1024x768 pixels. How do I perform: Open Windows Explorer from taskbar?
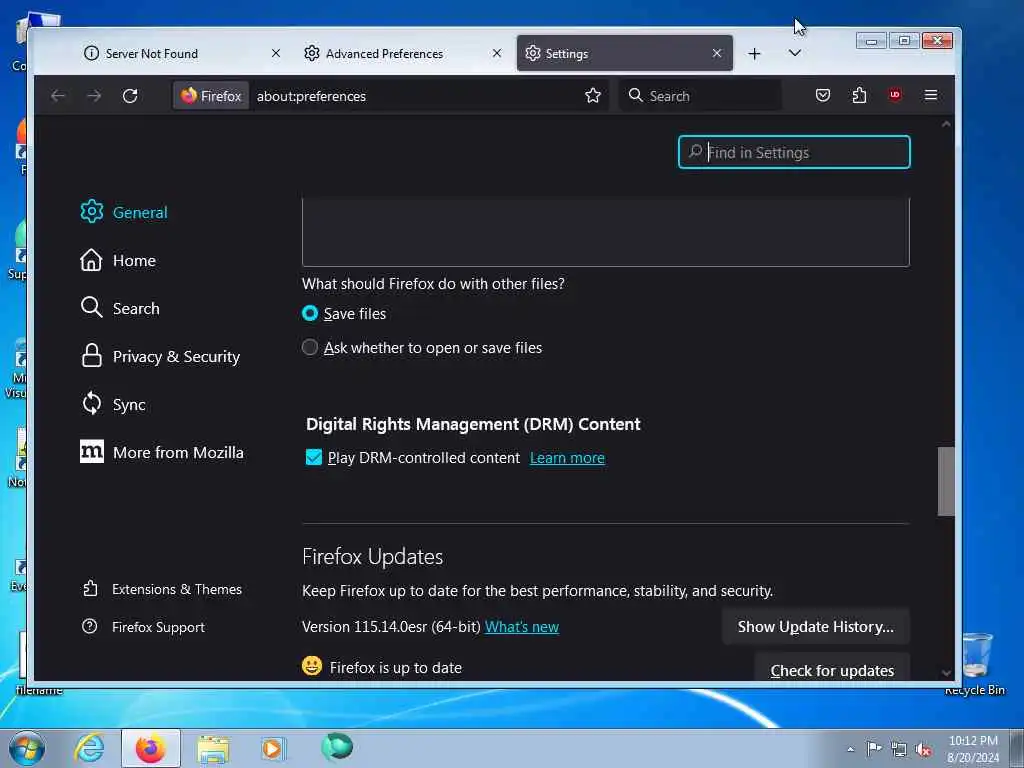[213, 748]
